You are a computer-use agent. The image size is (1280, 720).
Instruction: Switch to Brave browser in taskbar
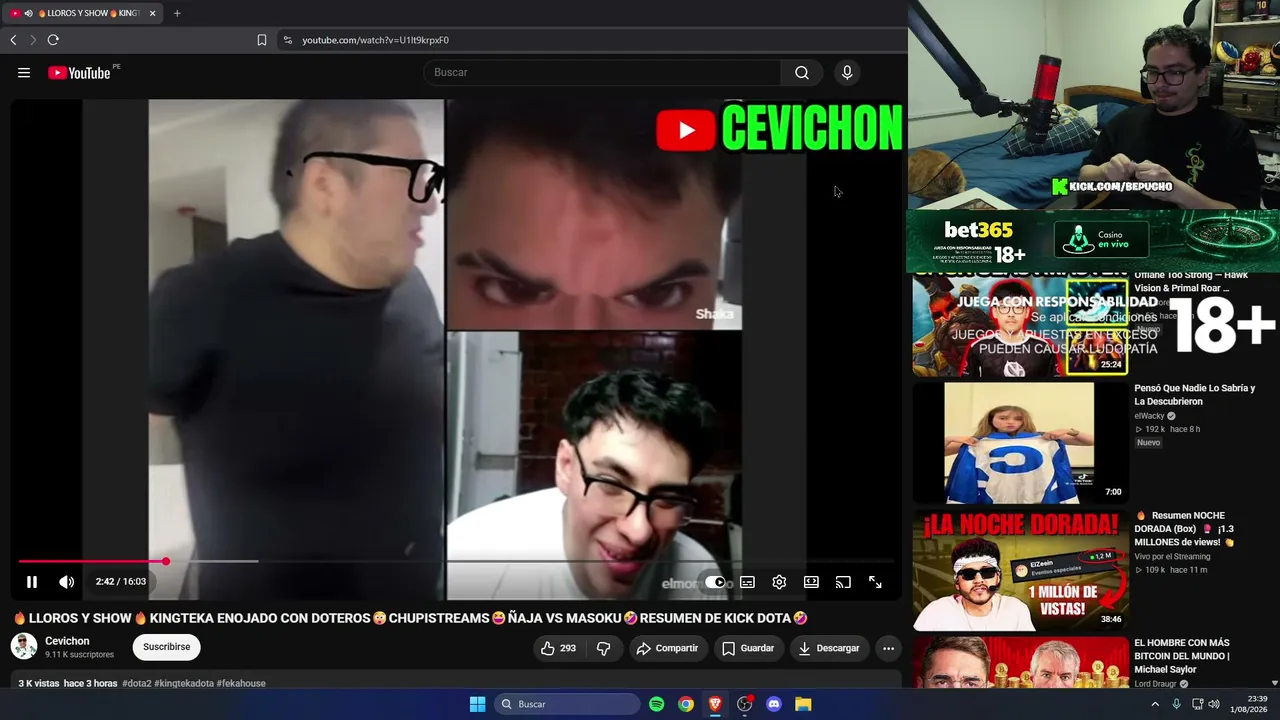click(x=715, y=704)
